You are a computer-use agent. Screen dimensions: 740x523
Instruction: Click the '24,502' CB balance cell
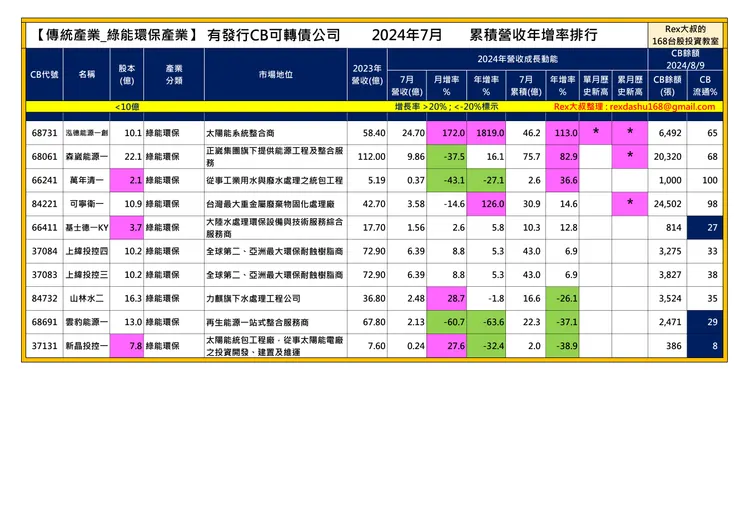pos(667,204)
